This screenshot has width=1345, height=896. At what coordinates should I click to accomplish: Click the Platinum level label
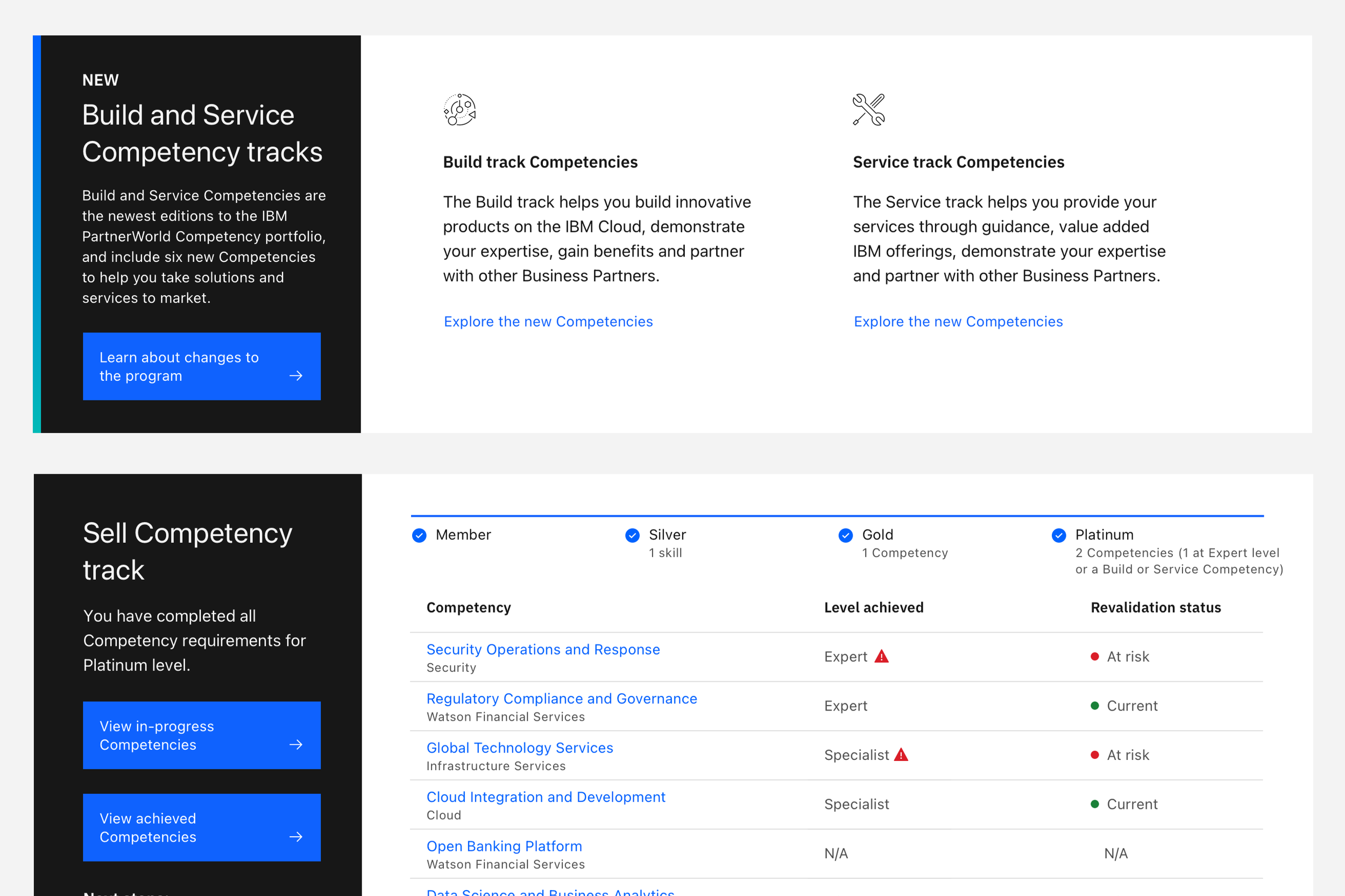pos(1105,534)
